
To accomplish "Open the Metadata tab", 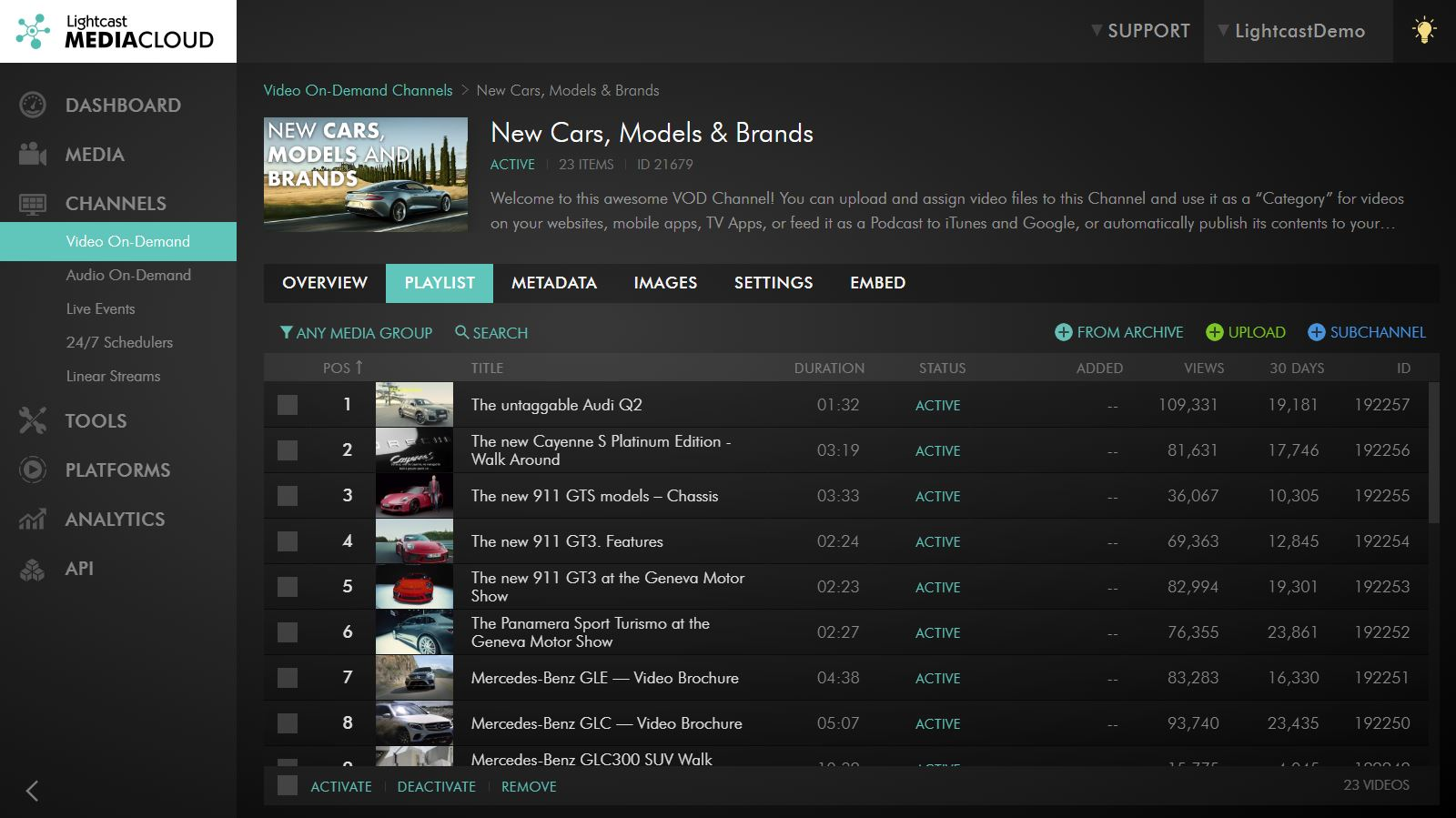I will tap(554, 283).
